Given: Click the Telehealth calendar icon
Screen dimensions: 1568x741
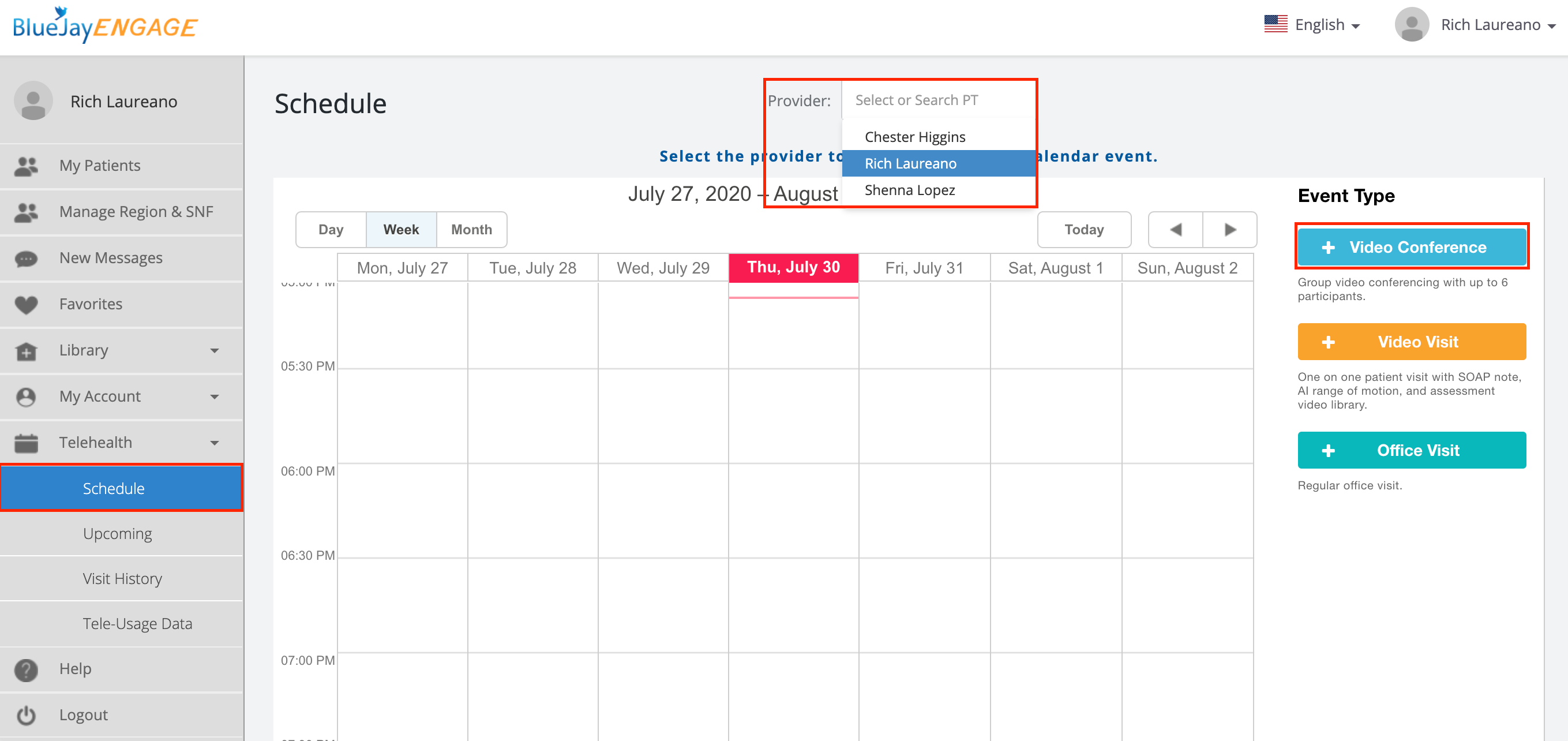Looking at the screenshot, I should click(26, 443).
